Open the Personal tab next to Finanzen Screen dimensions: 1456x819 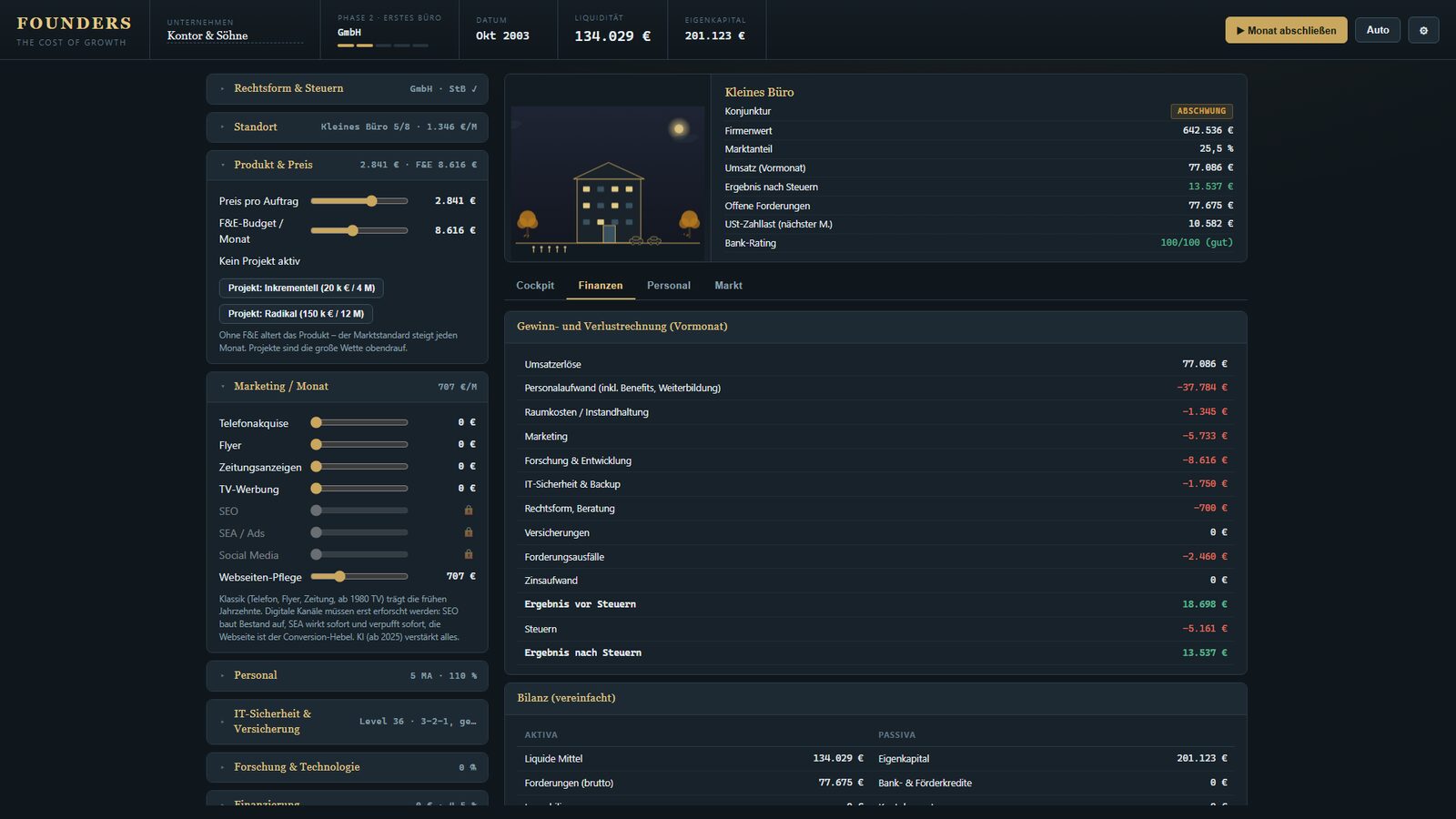[x=669, y=286]
